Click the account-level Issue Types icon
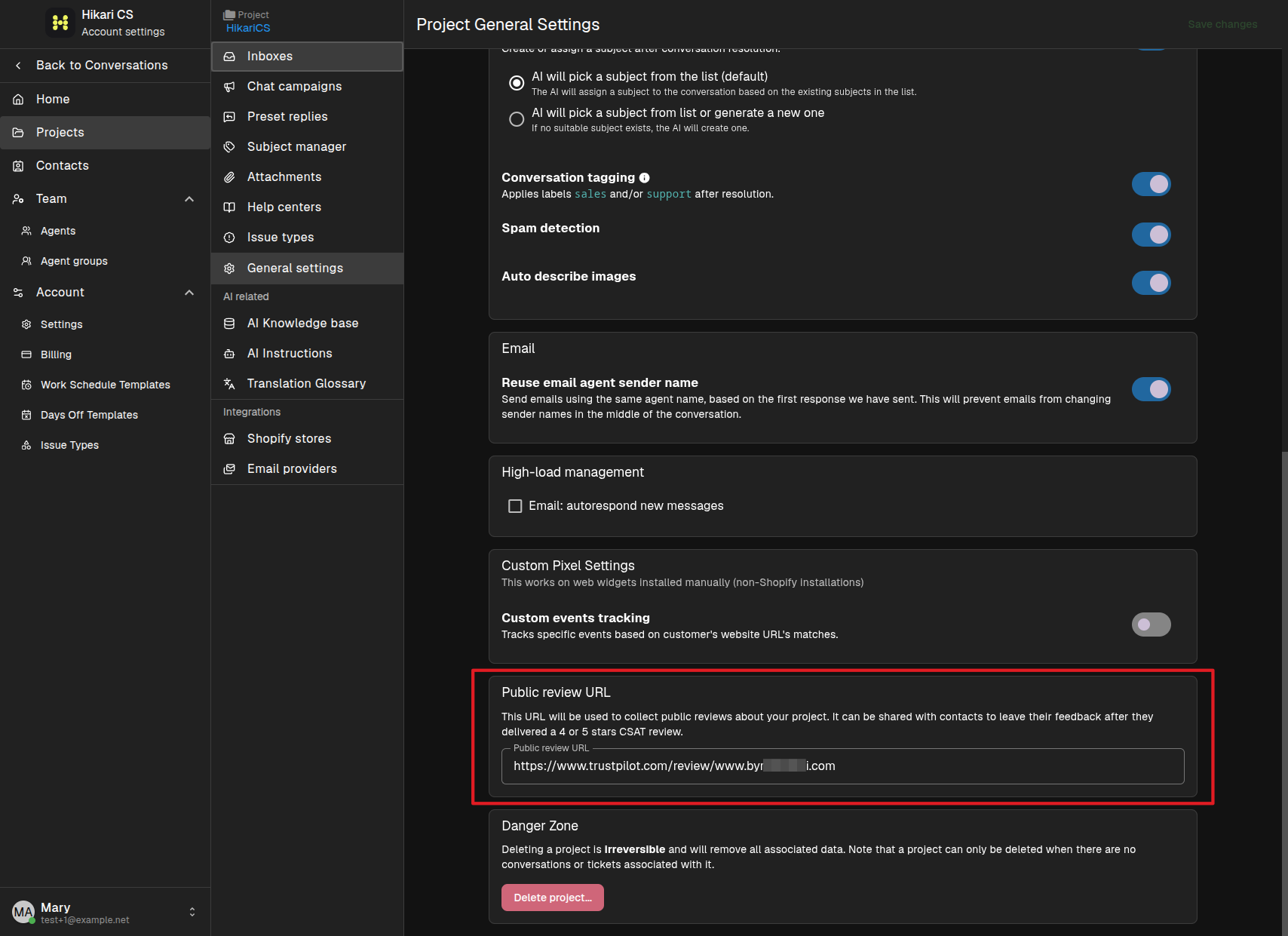Viewport: 1288px width, 936px height. [26, 445]
